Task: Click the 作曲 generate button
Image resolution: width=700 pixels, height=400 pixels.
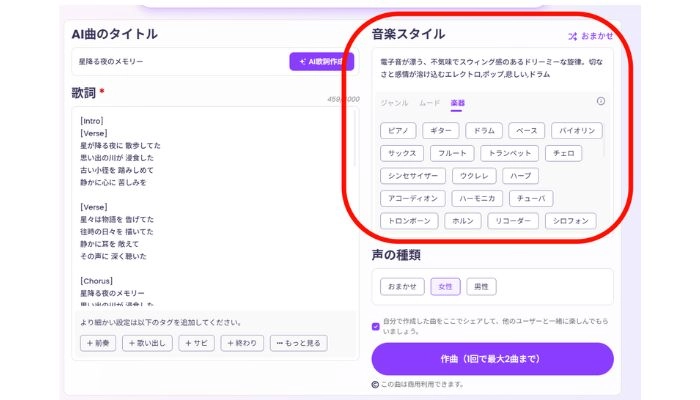Action: pyautogui.click(x=492, y=358)
